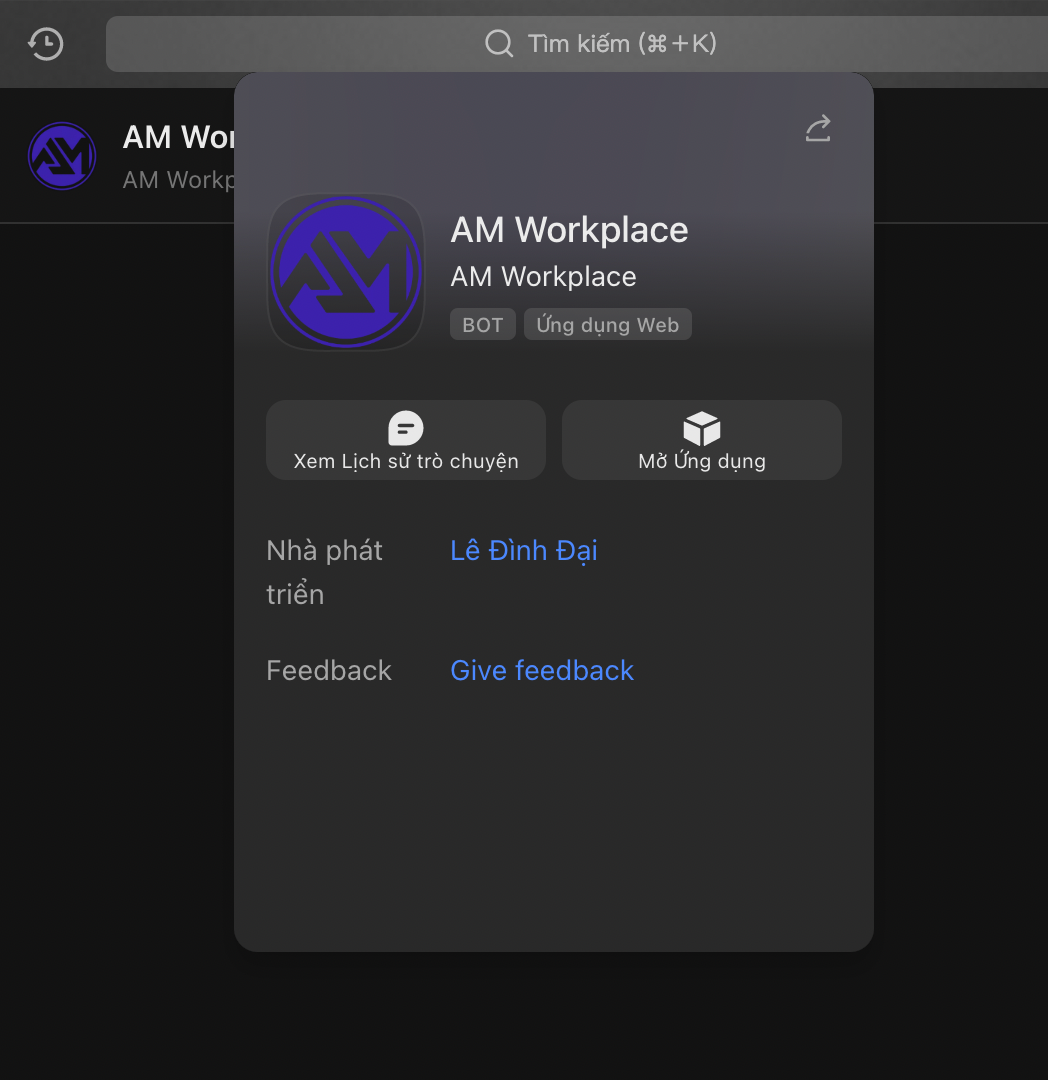Click the truncated bold chat title in header
Viewport: 1048px width, 1080px height.
(x=178, y=137)
